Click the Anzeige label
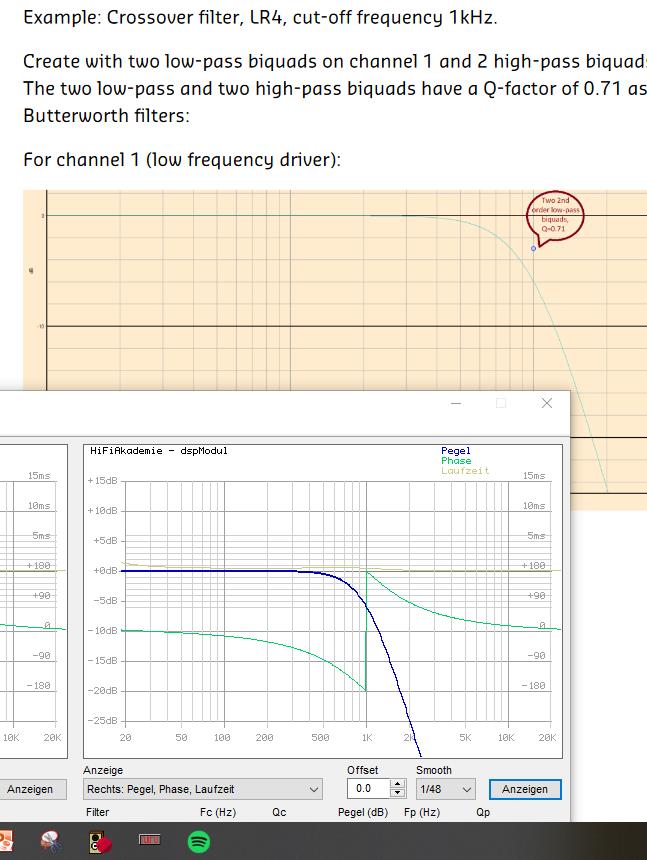The width and height of the screenshot is (647, 860). pyautogui.click(x=103, y=770)
